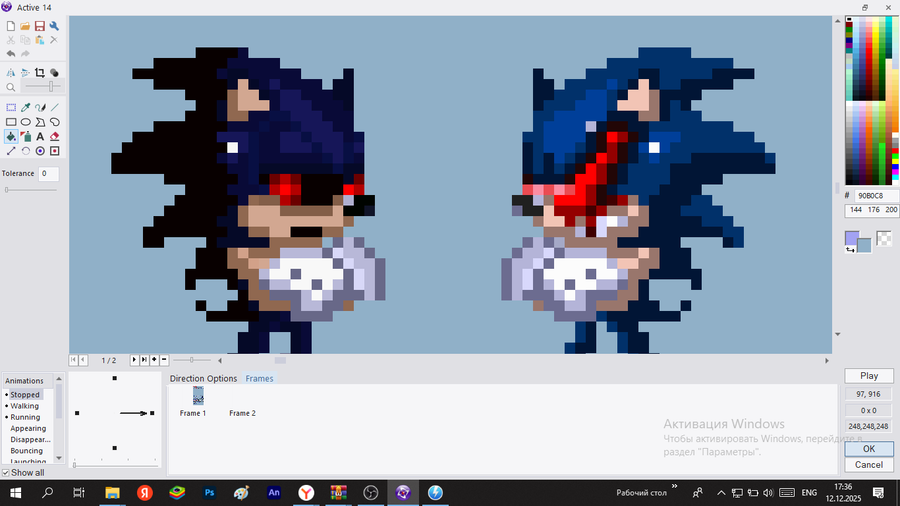Viewport: 900px width, 506px height.
Task: Pick the Color picker eyedropper tool
Action: pyautogui.click(x=25, y=107)
